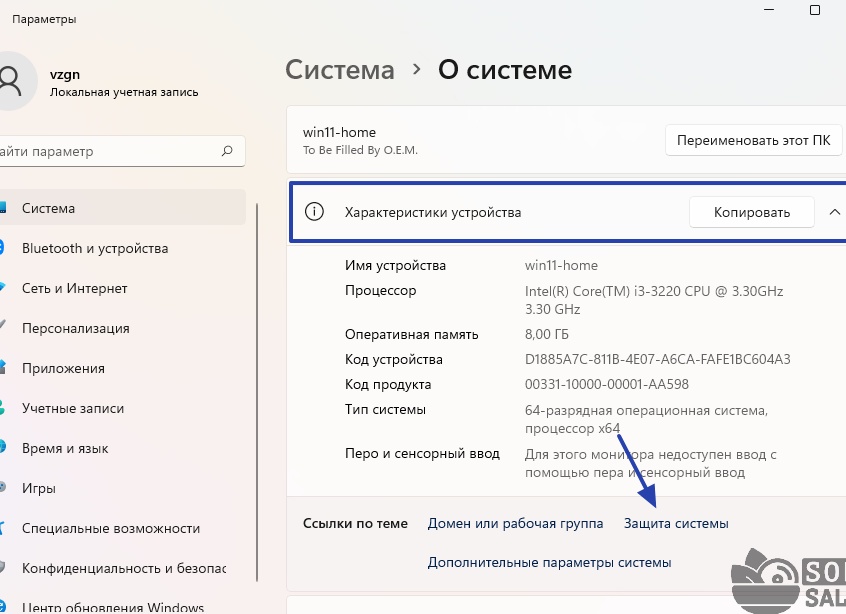Minimize the Параметры window

coord(769,10)
